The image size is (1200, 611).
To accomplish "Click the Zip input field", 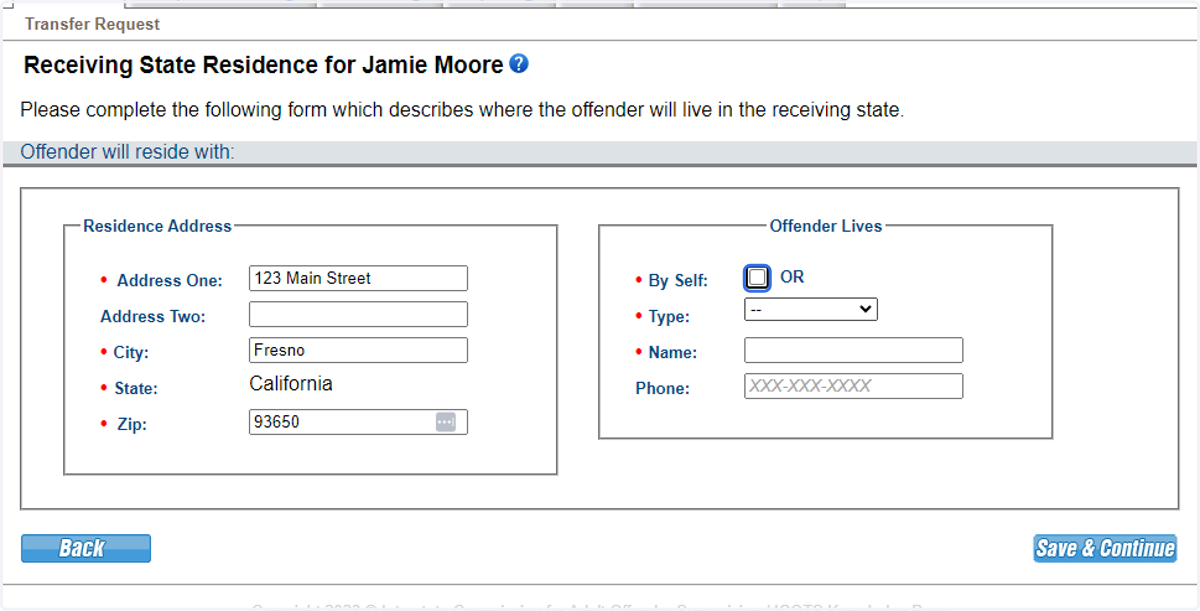I will 358,422.
